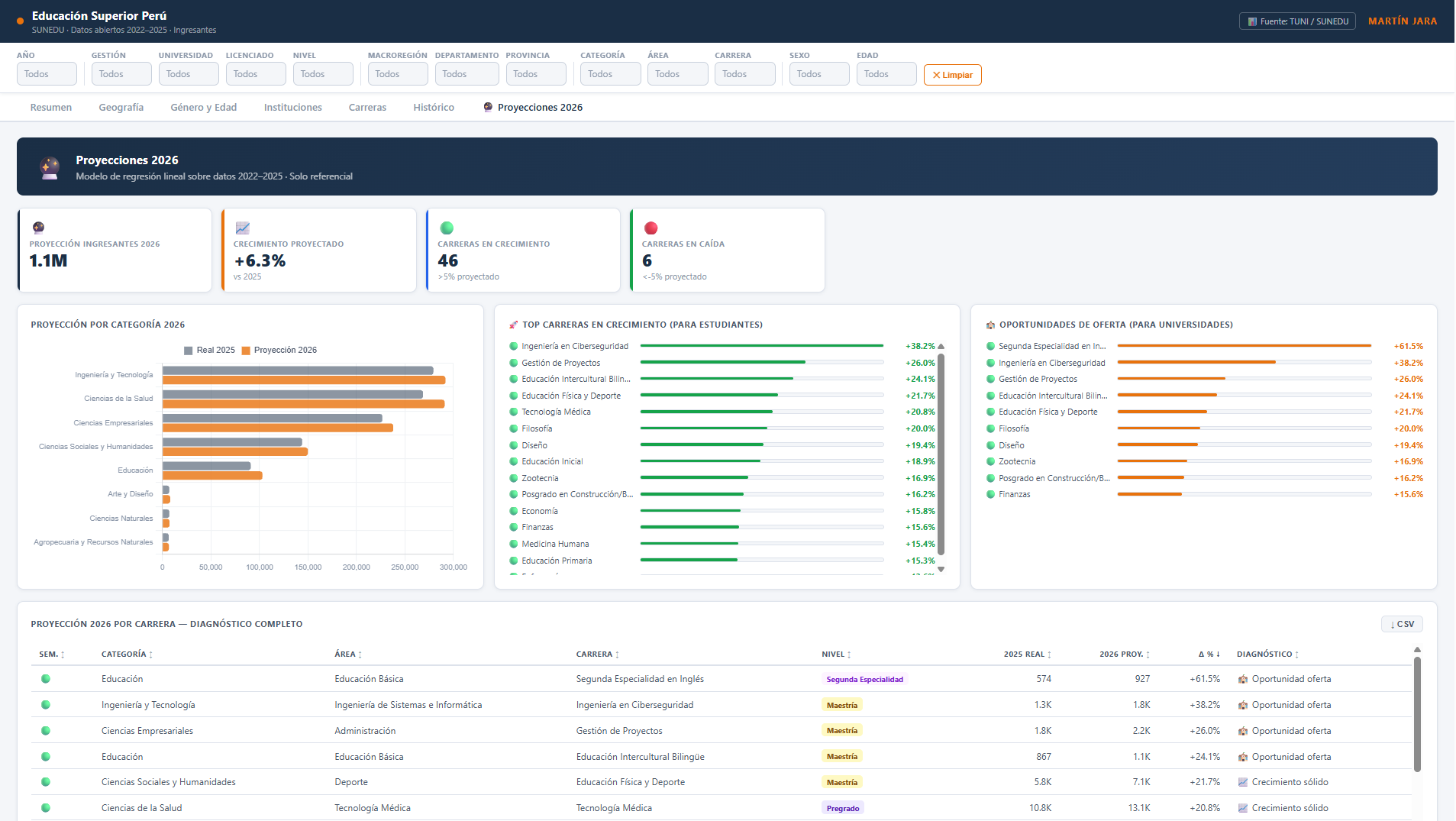Switch to the Género y Edad tab
Image resolution: width=1456 pixels, height=821 pixels.
coord(204,108)
